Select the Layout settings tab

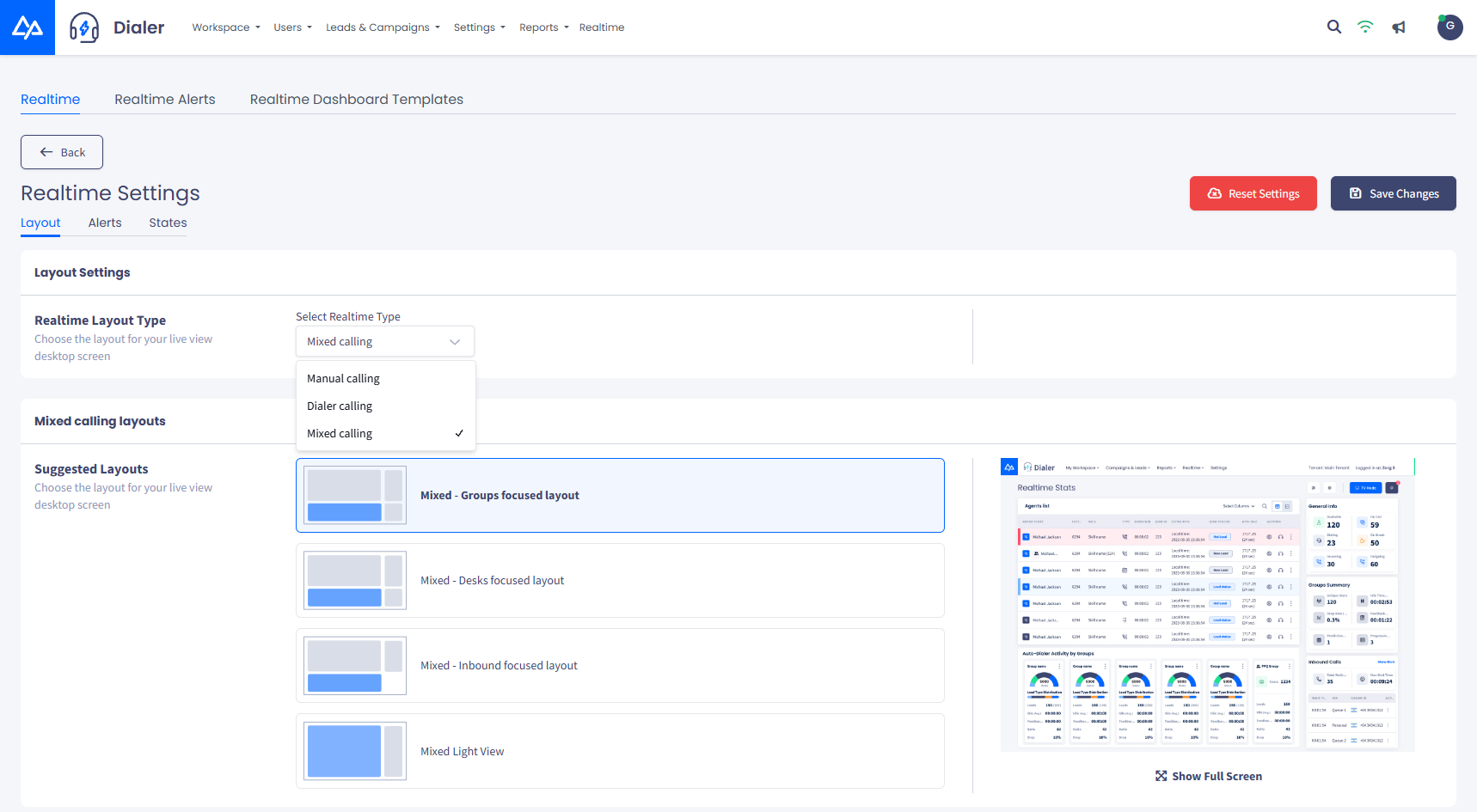point(40,223)
